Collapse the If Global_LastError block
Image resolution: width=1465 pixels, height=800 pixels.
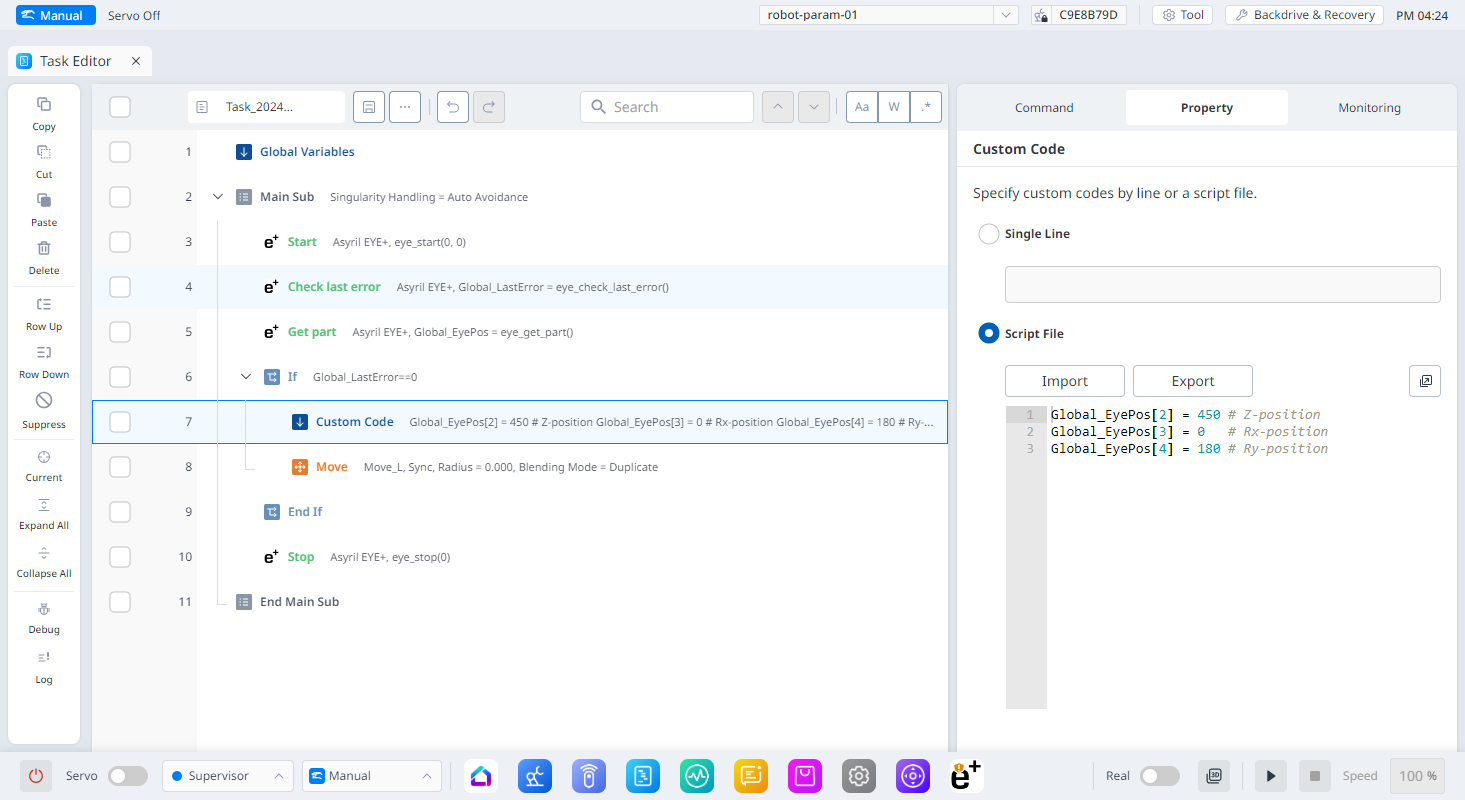[246, 377]
